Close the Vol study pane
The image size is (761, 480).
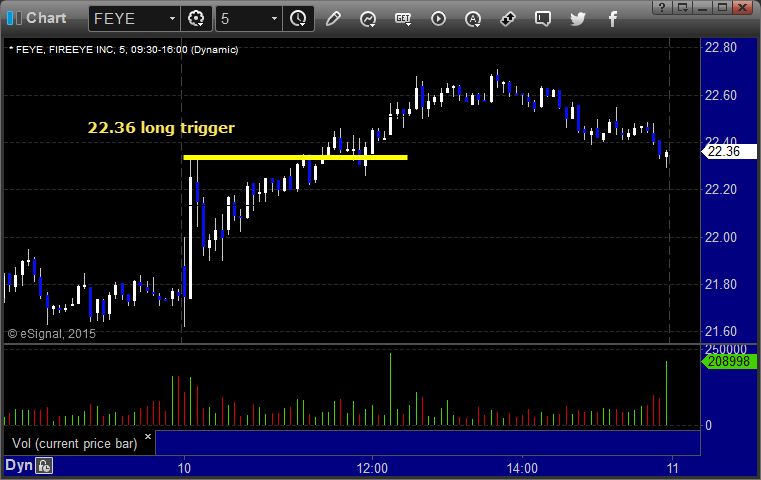pos(148,436)
